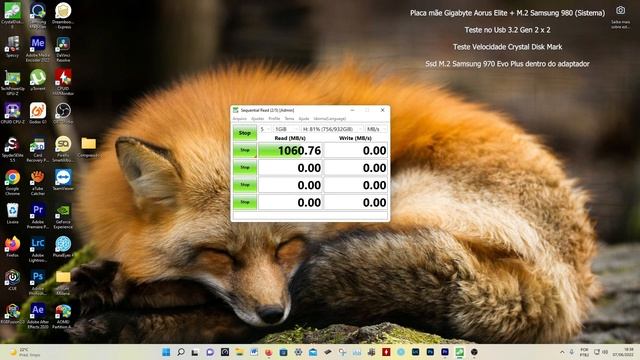
Task: Open the Profile menu
Action: click(274, 118)
